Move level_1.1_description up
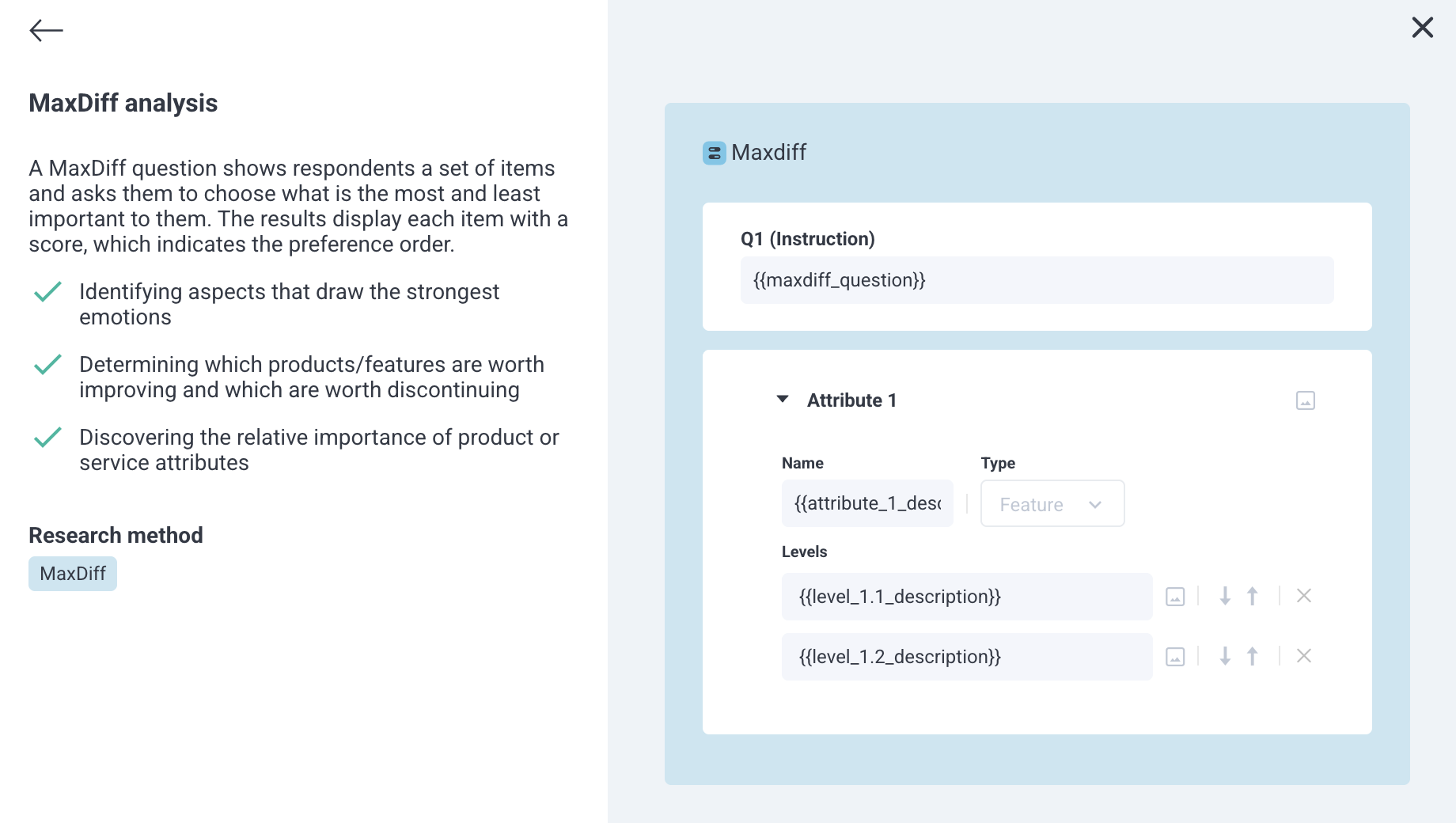This screenshot has width=1456, height=823. [x=1252, y=596]
